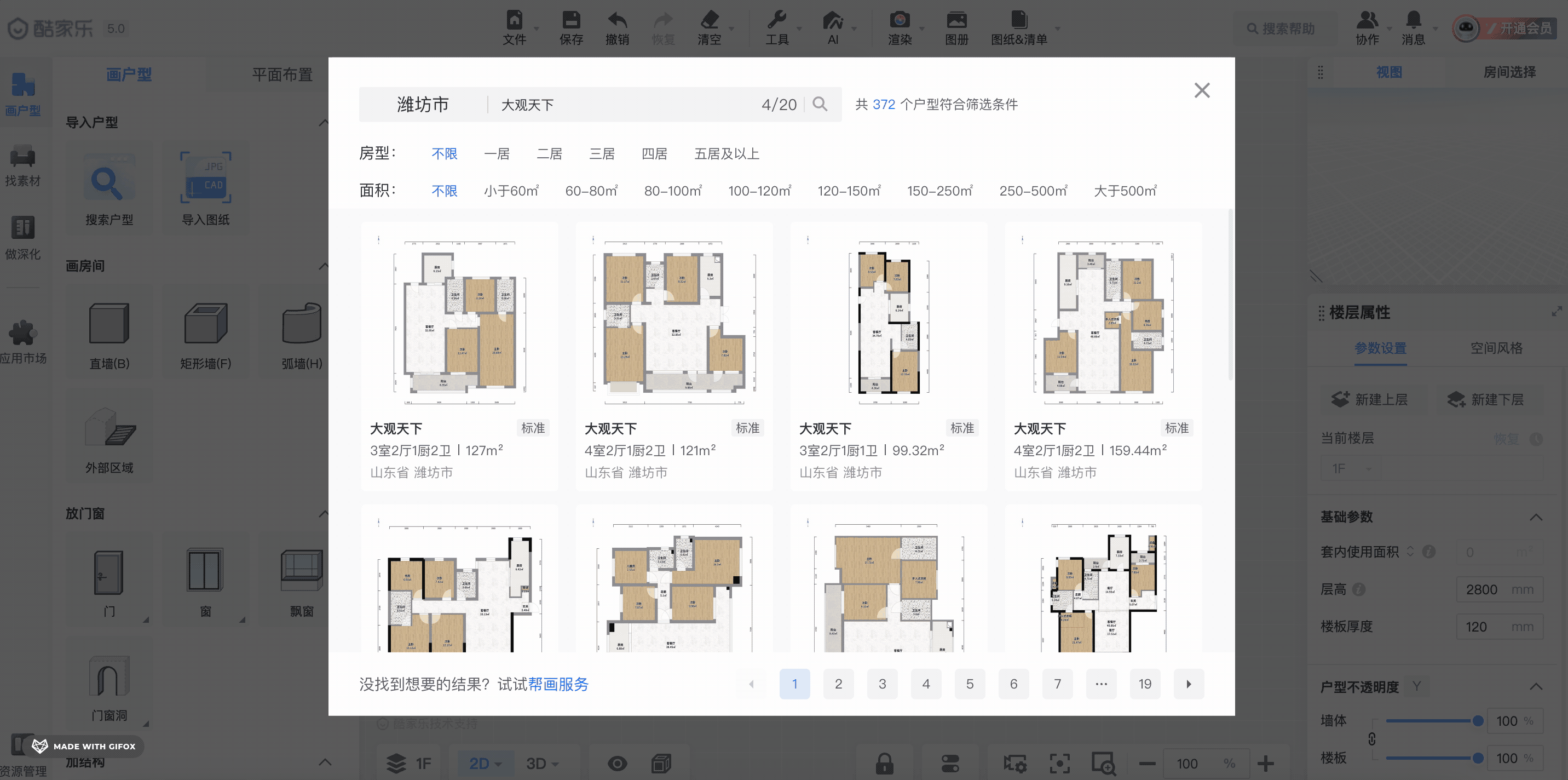
Task: Click the 层高 2800 input field
Action: [1499, 589]
